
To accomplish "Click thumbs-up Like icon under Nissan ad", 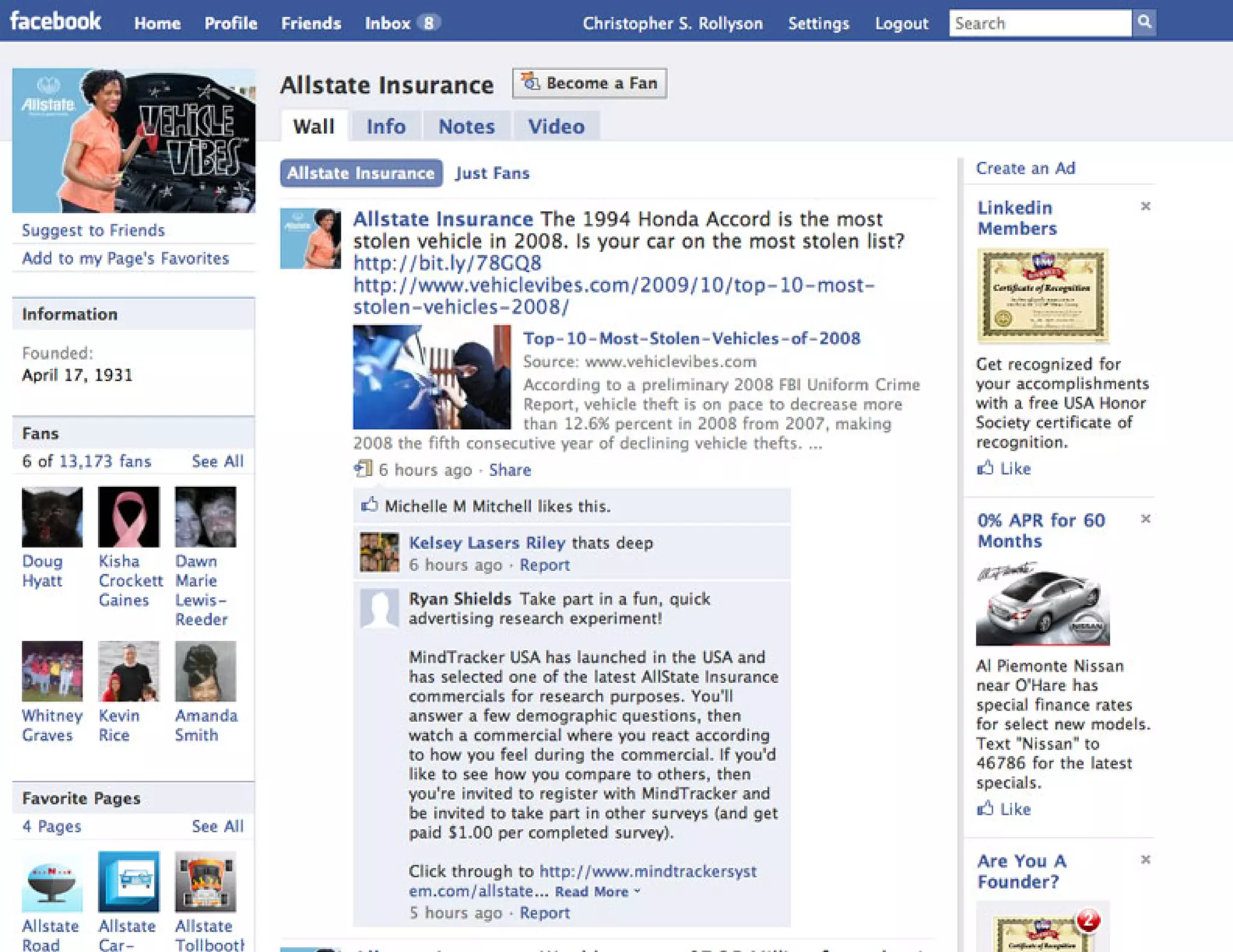I will (x=986, y=809).
